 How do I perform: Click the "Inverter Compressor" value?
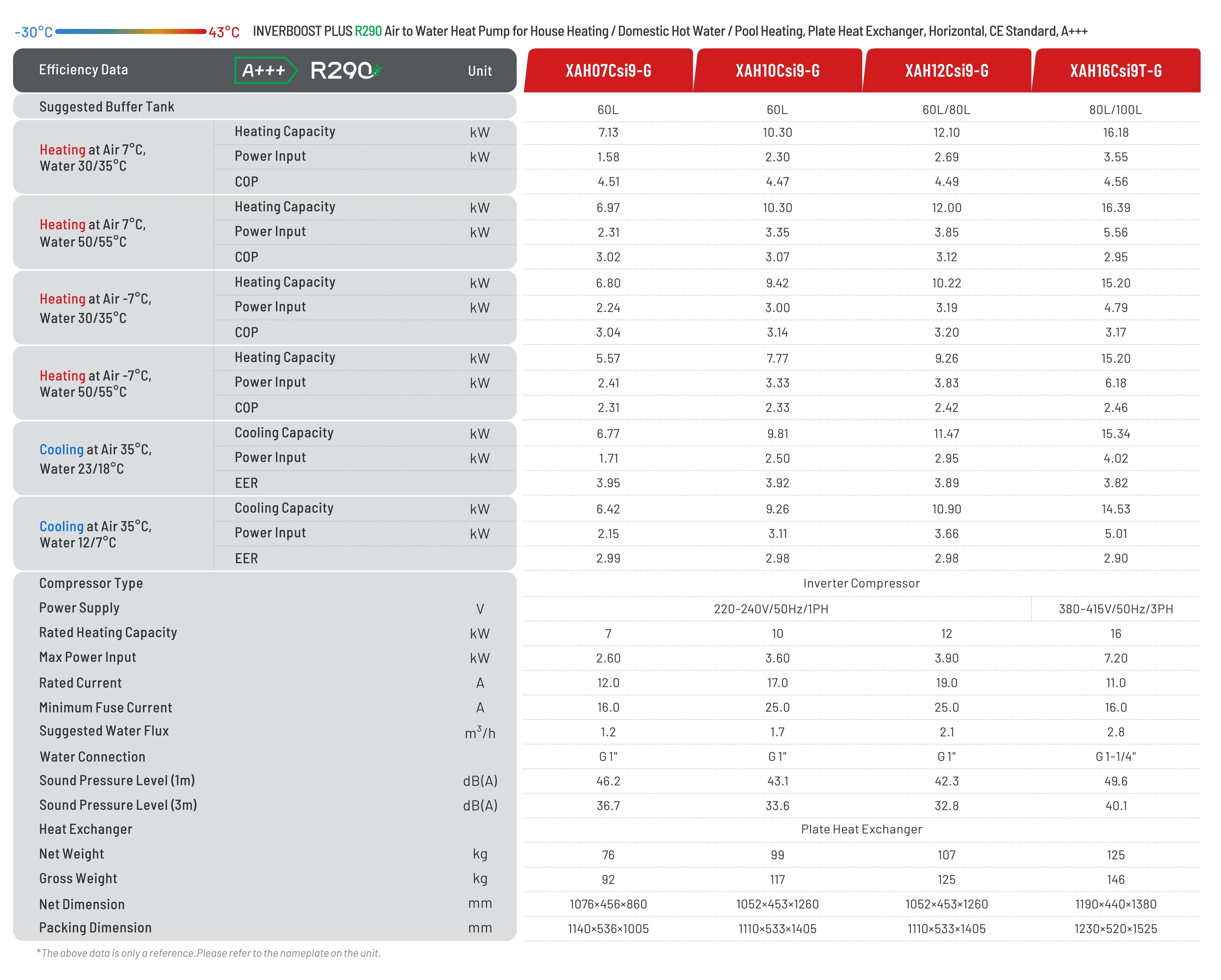coord(861,583)
